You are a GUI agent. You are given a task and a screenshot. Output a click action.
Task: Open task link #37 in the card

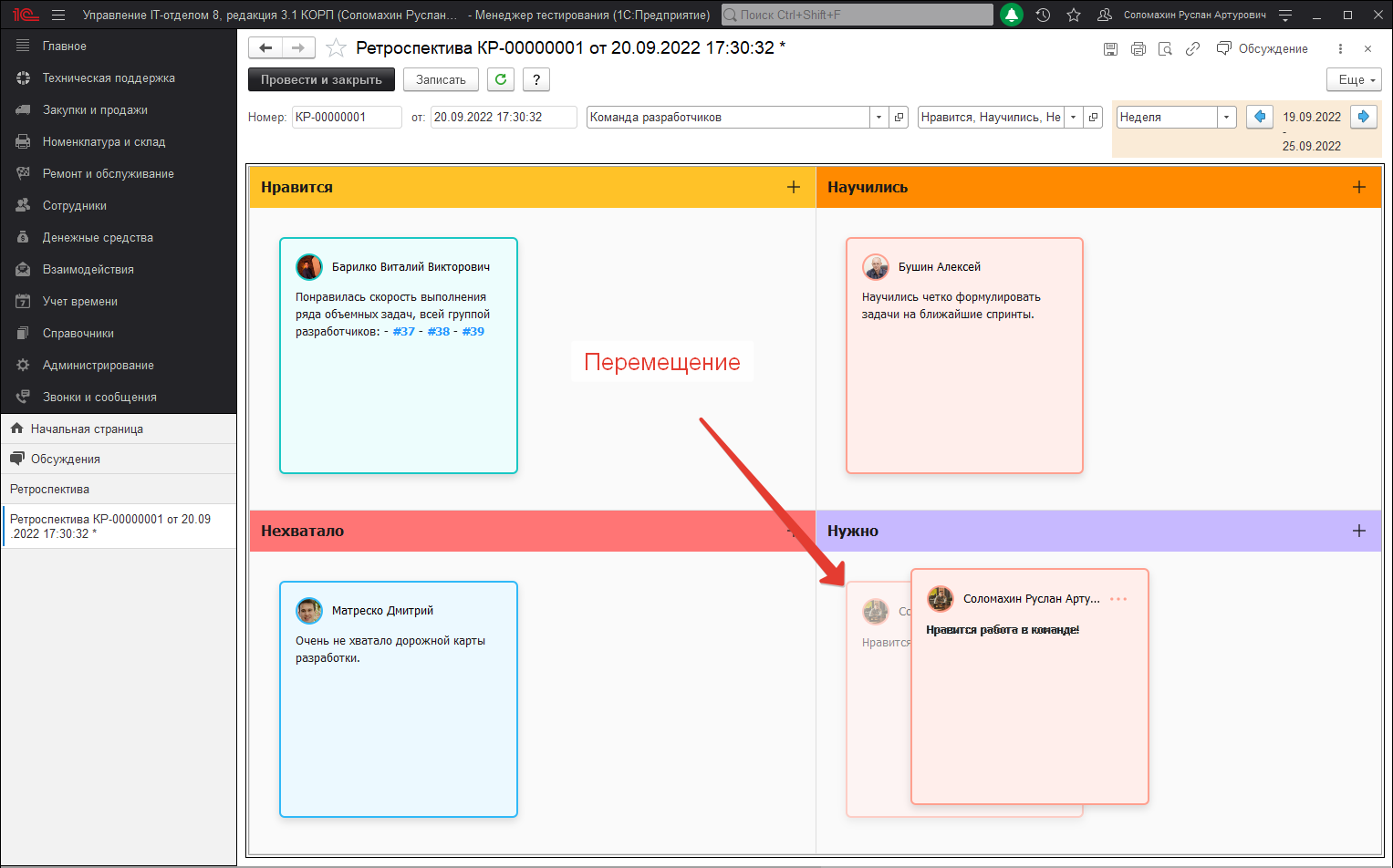tap(403, 332)
